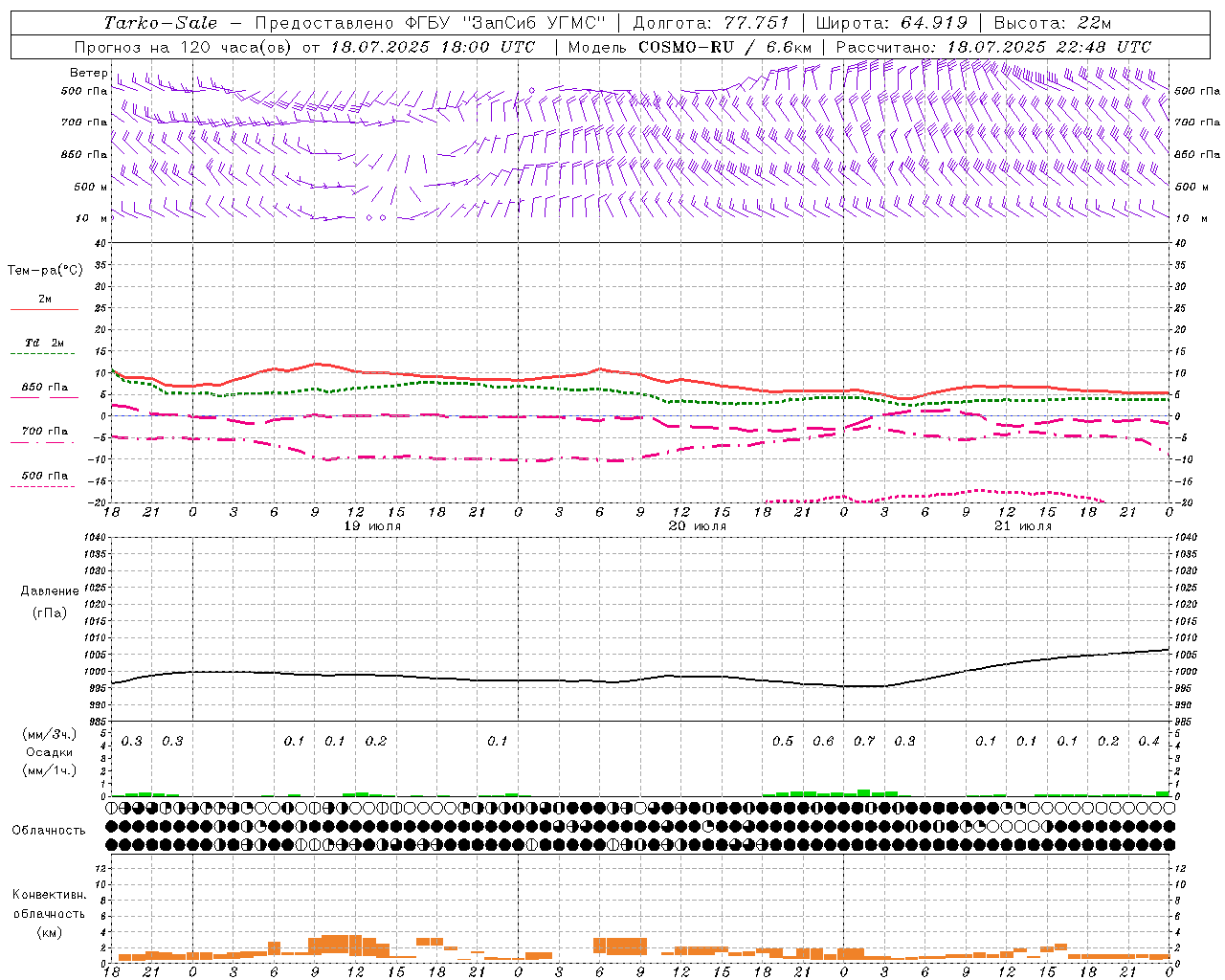Viewport: 1225px width, 980px height.
Task: Click the red solid line sample under '2м'
Action: pyautogui.click(x=44, y=309)
